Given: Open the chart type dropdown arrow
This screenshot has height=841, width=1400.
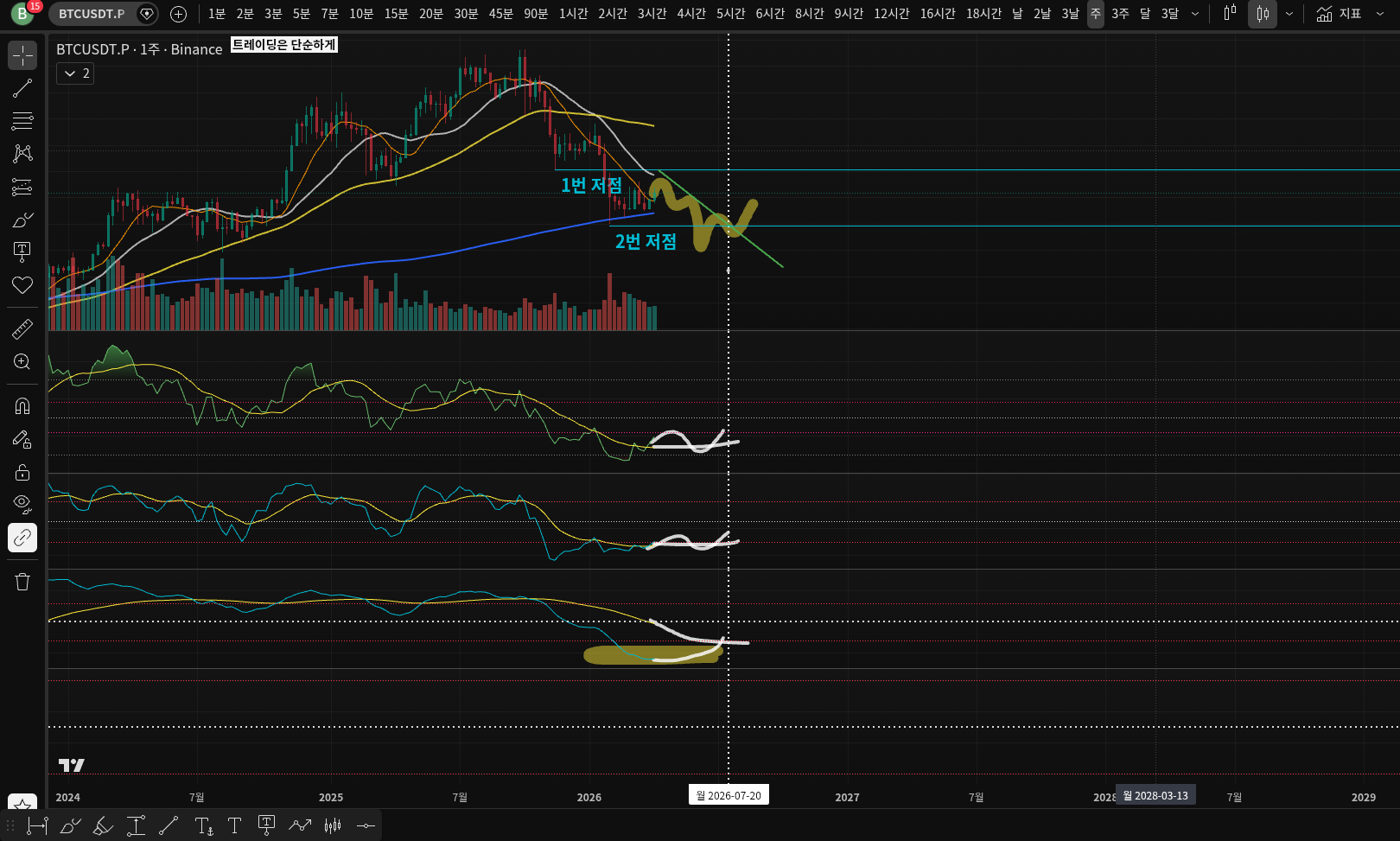Looking at the screenshot, I should [1289, 14].
